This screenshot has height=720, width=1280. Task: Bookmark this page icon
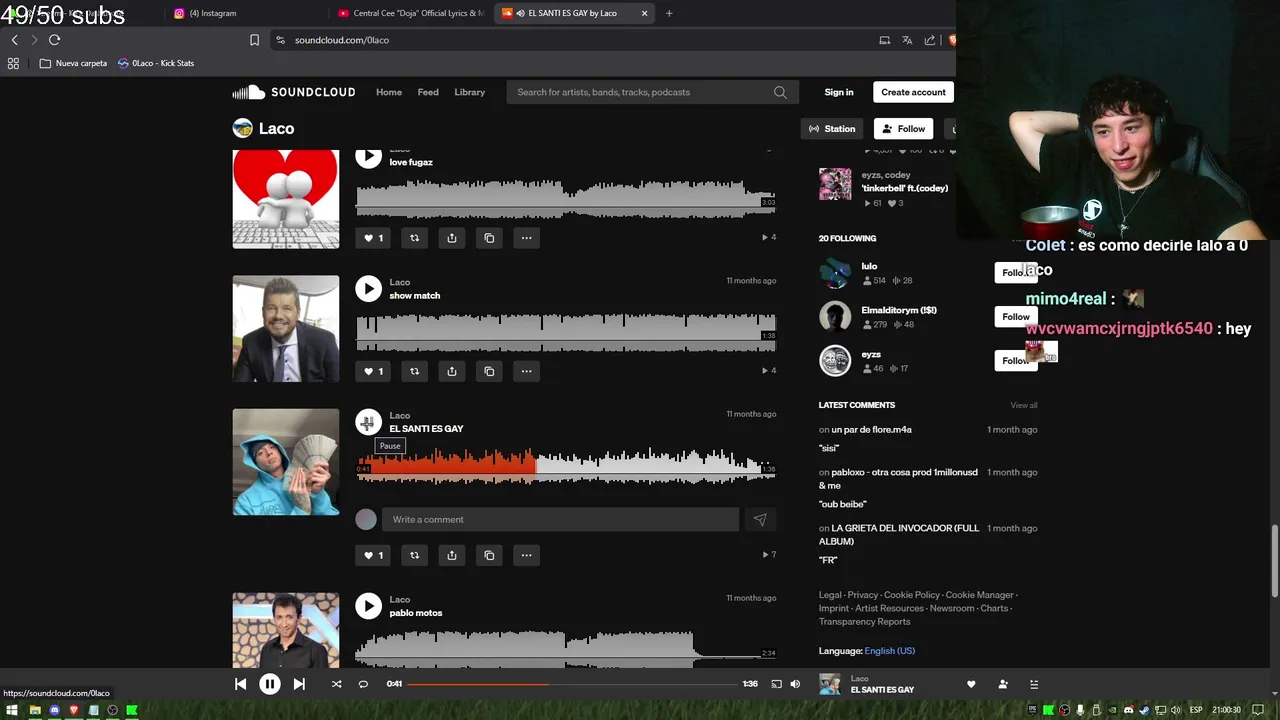coord(254,40)
